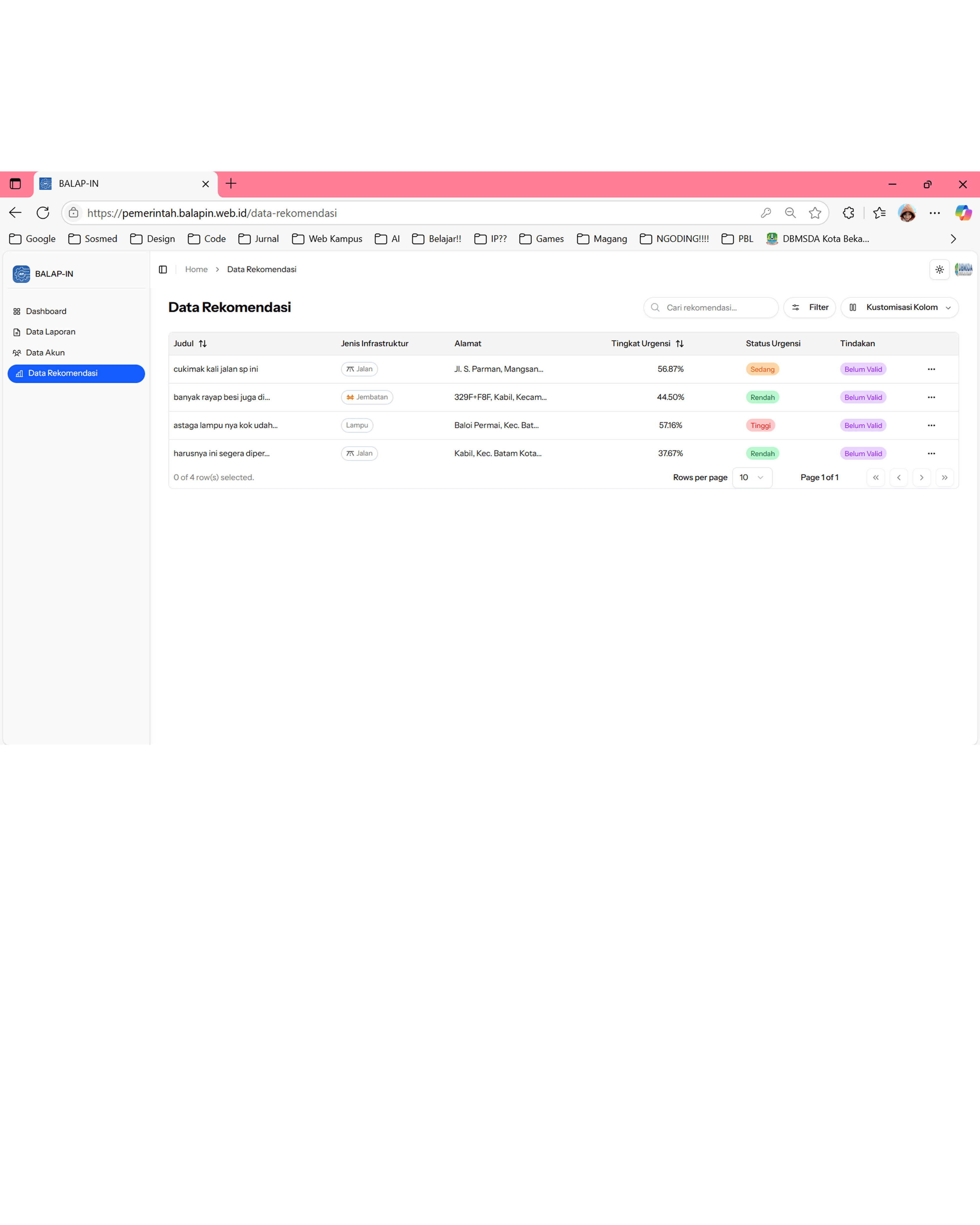Reload the page with refresh icon
The height and width of the screenshot is (1225, 980).
coord(43,213)
